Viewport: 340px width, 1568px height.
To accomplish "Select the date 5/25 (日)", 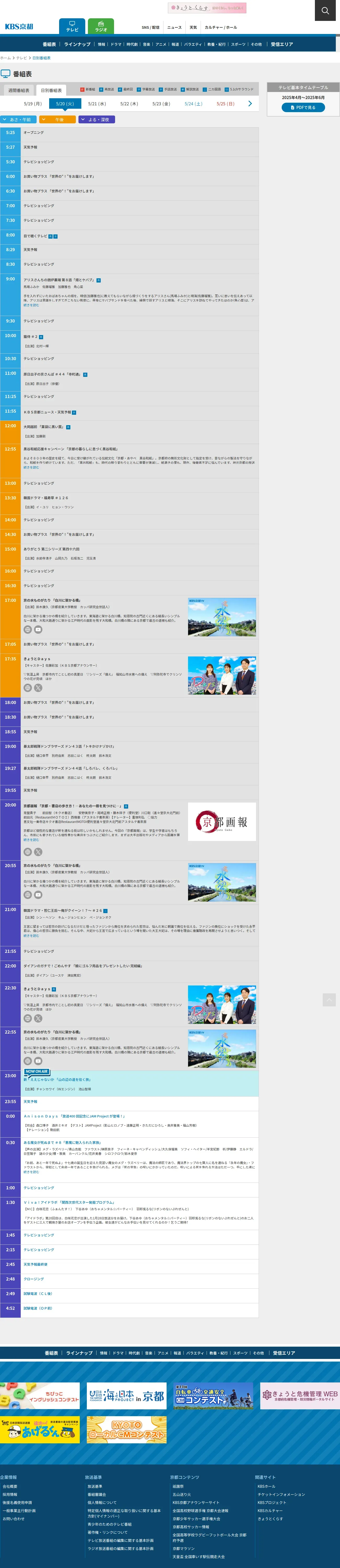I will 225,103.
